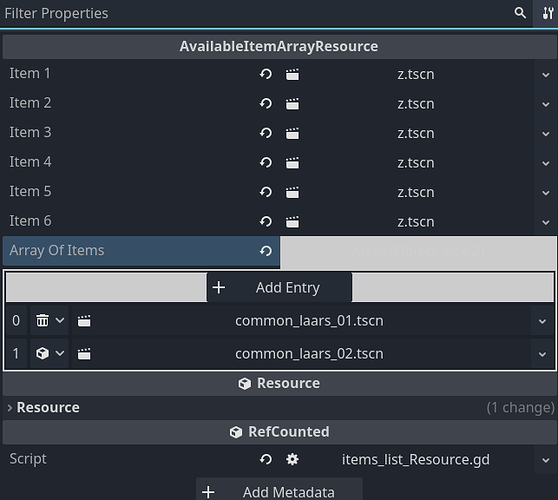Revert Item 4 using the reset icon

pos(265,163)
